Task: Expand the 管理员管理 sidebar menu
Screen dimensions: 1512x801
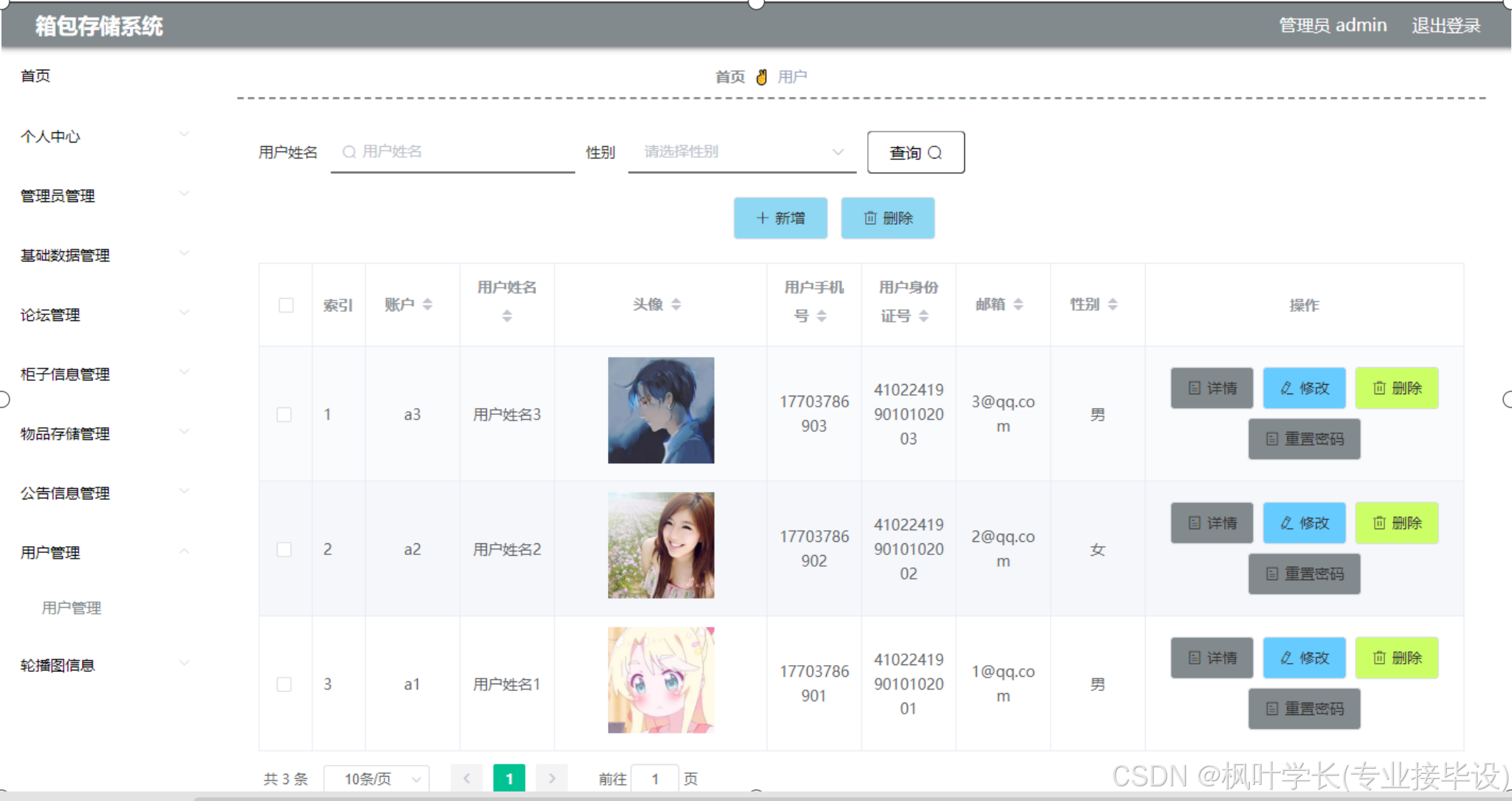Action: [105, 196]
